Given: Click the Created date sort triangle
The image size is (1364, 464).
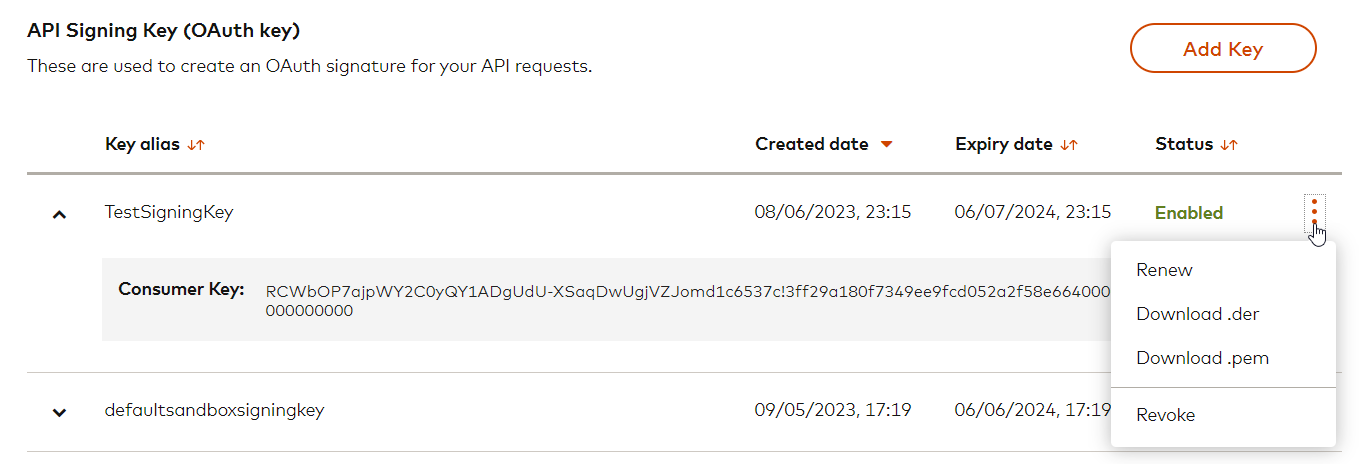Looking at the screenshot, I should coord(886,145).
